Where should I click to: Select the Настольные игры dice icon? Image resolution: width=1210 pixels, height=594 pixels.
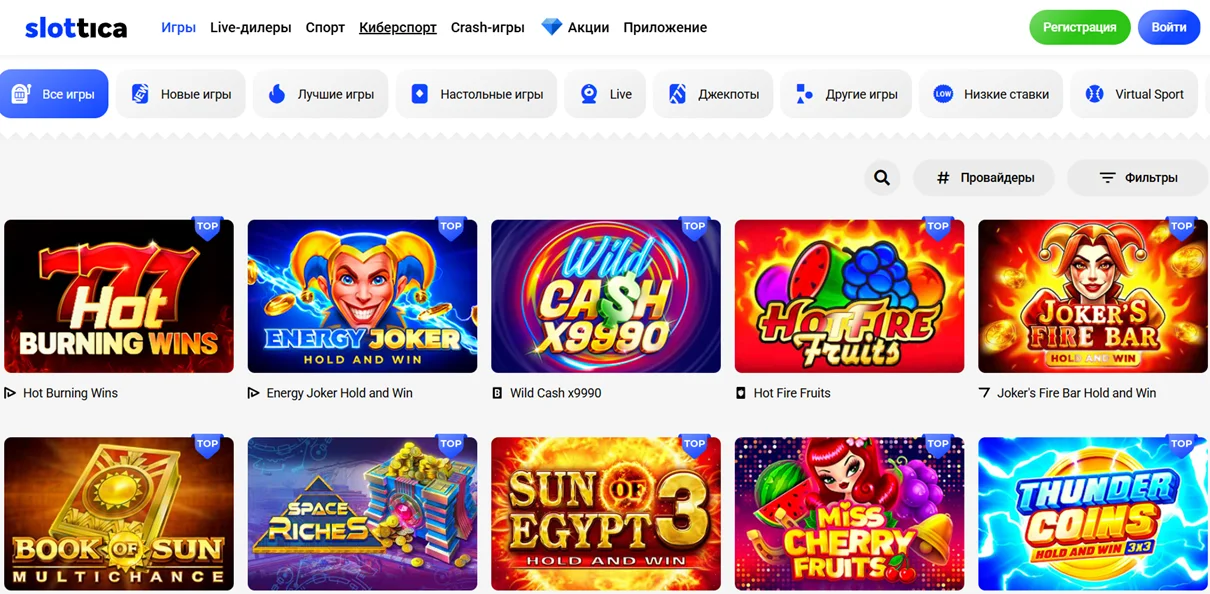pyautogui.click(x=419, y=93)
